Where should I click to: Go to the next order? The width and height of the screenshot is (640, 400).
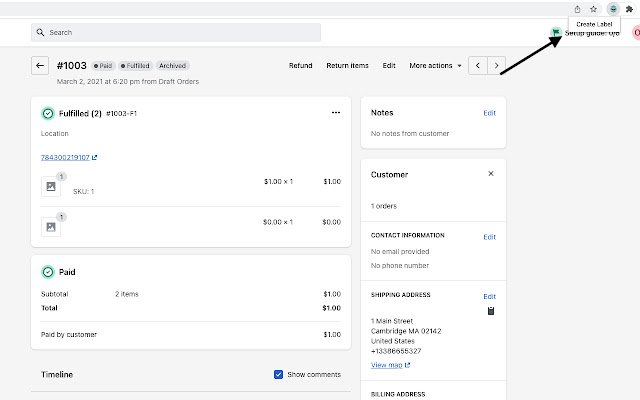tap(498, 66)
